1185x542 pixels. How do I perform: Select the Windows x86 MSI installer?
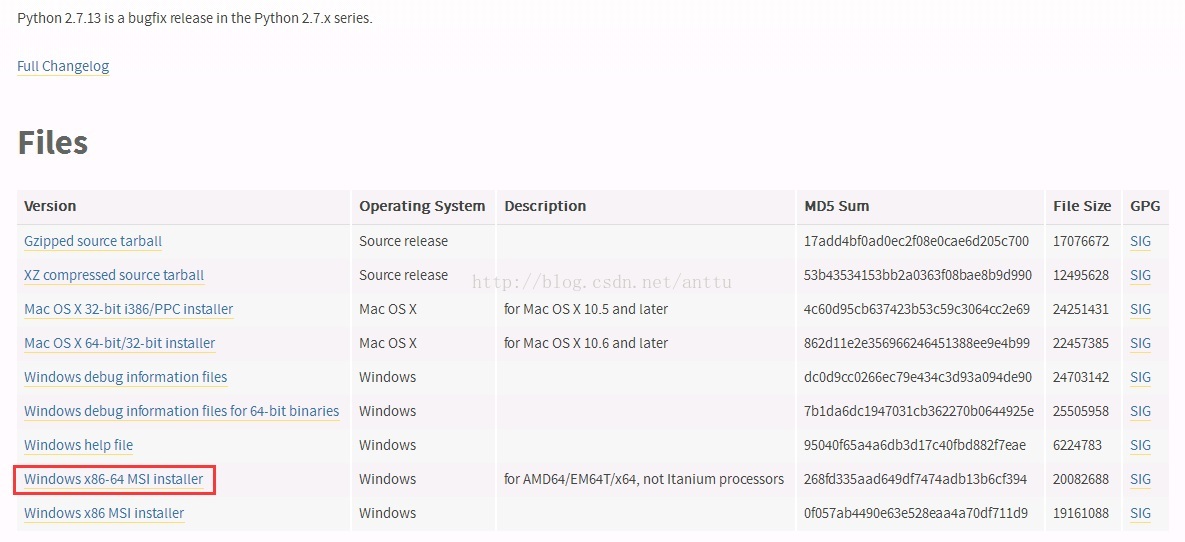coord(104,513)
